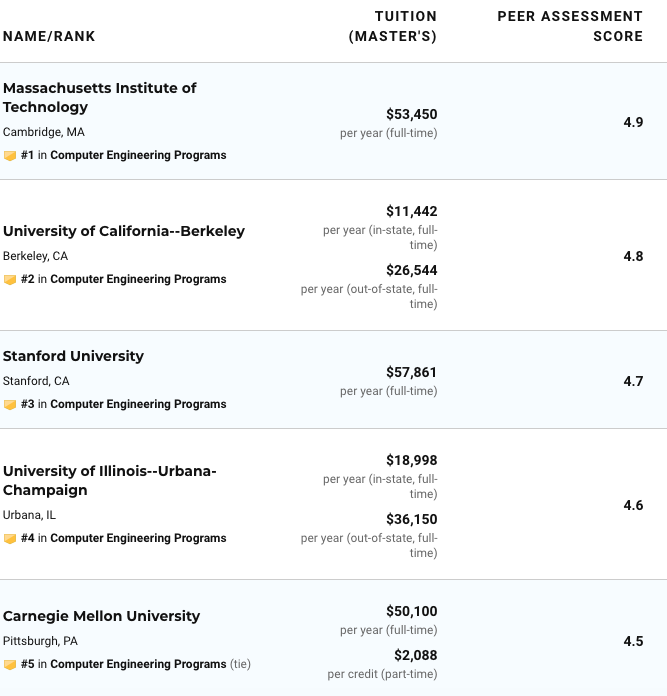Image resolution: width=667 pixels, height=696 pixels.
Task: Click the Stanford rank badge icon
Action: pos(10,405)
